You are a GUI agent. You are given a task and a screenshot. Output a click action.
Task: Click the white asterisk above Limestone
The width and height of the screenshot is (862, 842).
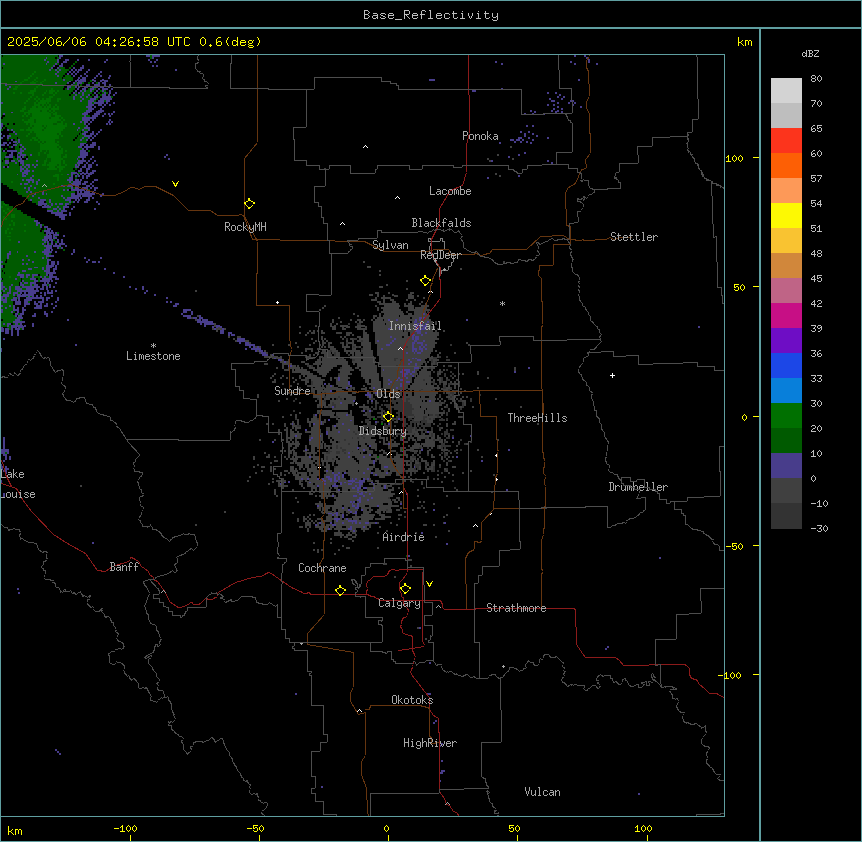tap(153, 346)
